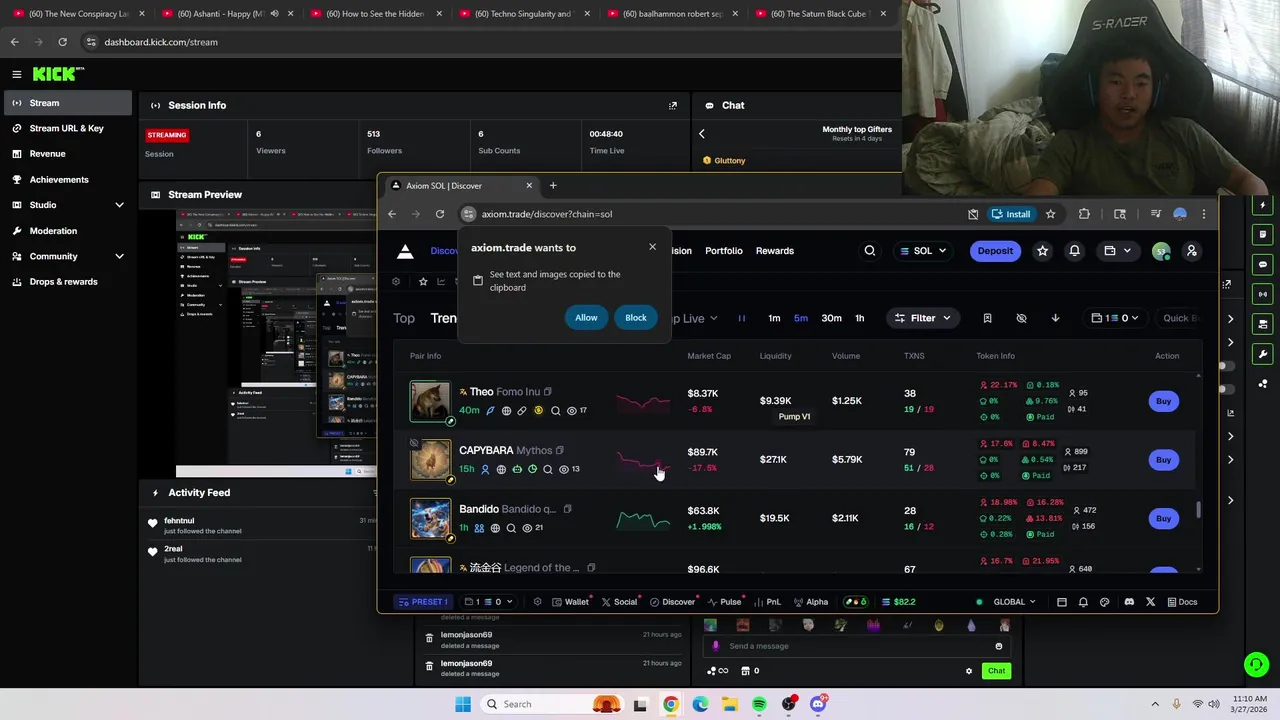Image resolution: width=1280 pixels, height=720 pixels.
Task: Select 30m timeframe
Action: point(831,318)
